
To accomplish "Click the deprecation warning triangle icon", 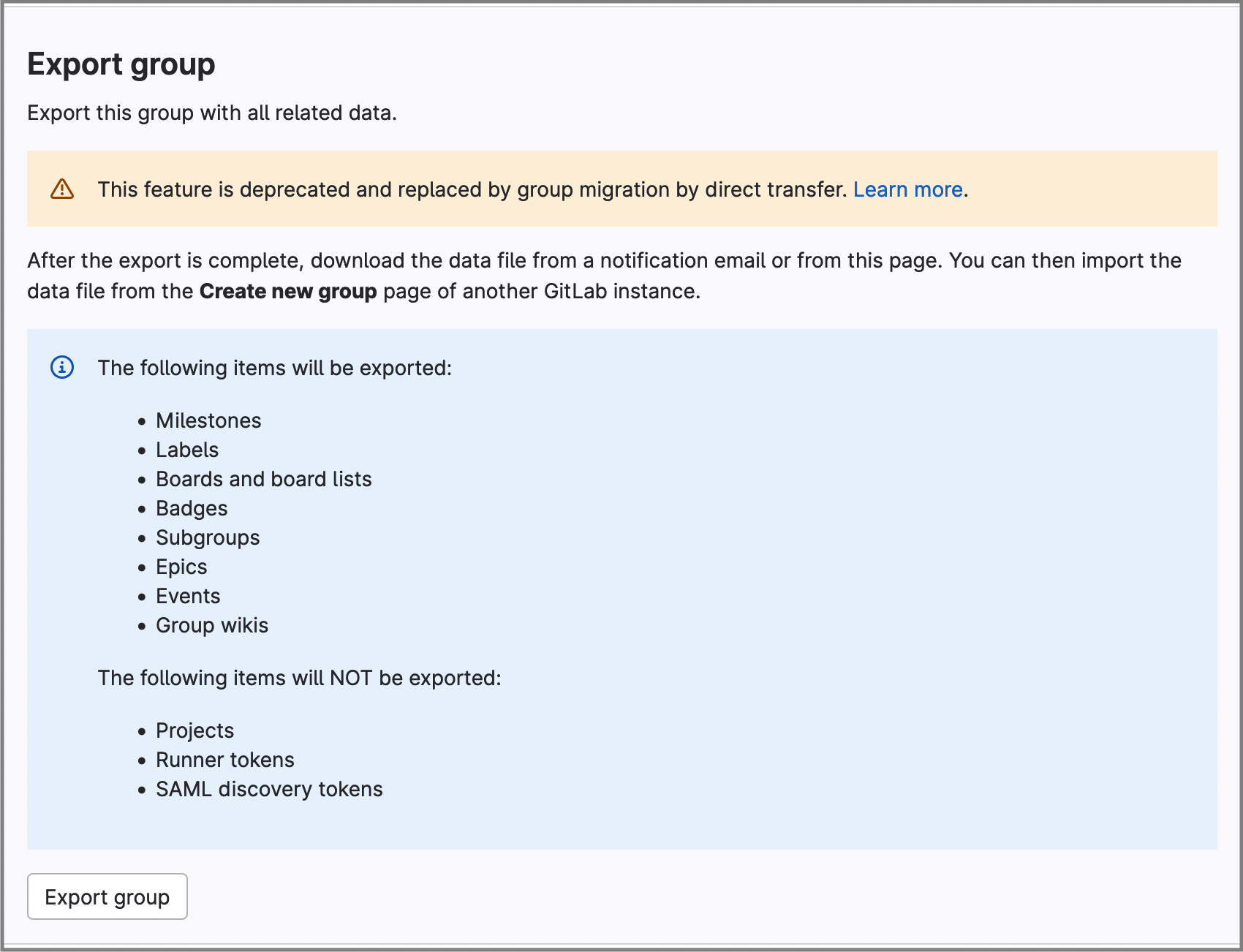I will pyautogui.click(x=62, y=189).
